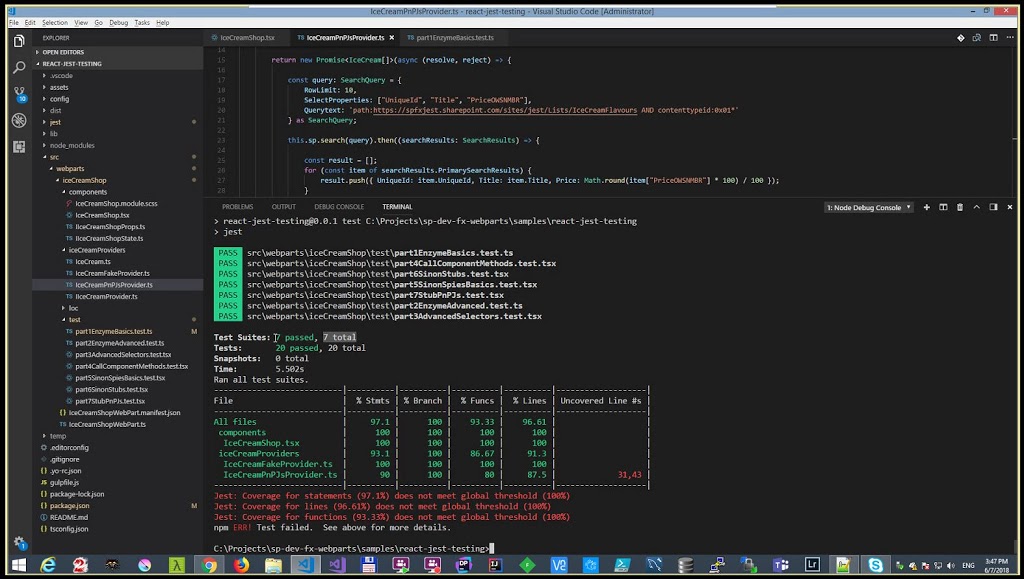The image size is (1024, 579).
Task: Open the Extensions view
Action: 19,147
